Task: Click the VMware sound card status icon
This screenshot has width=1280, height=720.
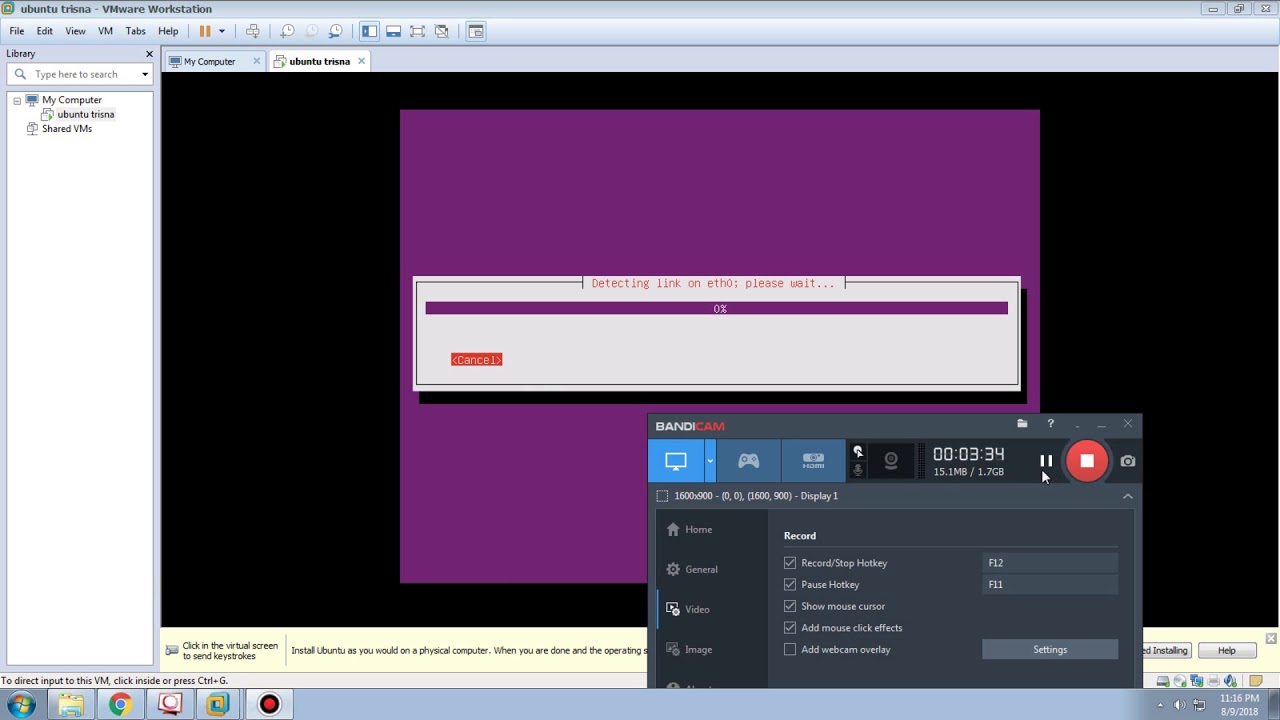Action: pyautogui.click(x=1231, y=682)
